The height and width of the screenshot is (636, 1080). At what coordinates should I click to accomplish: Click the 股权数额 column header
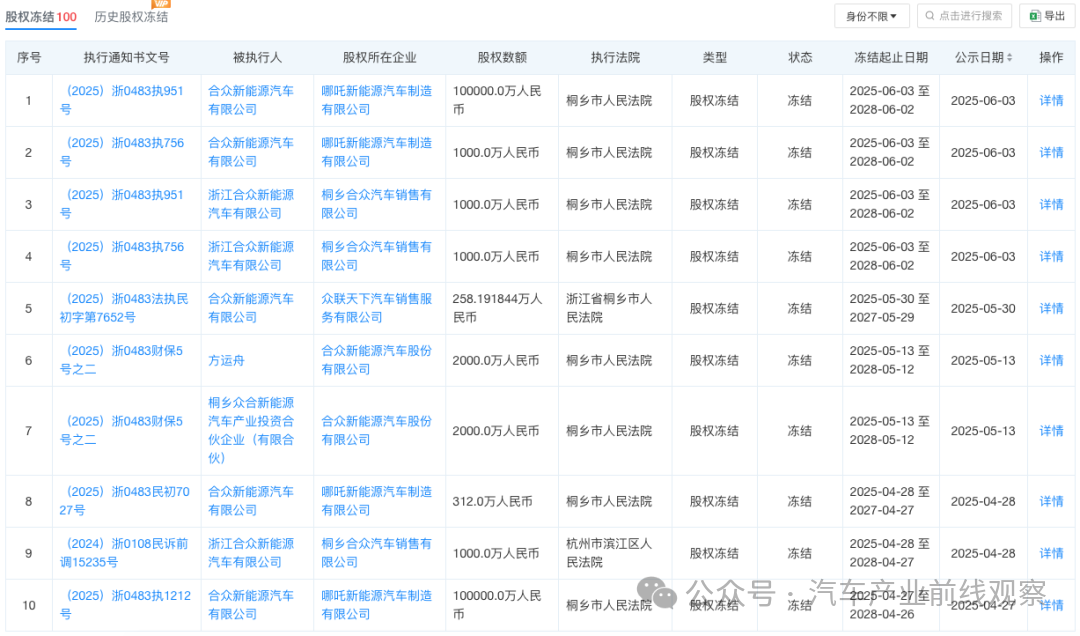[x=502, y=58]
